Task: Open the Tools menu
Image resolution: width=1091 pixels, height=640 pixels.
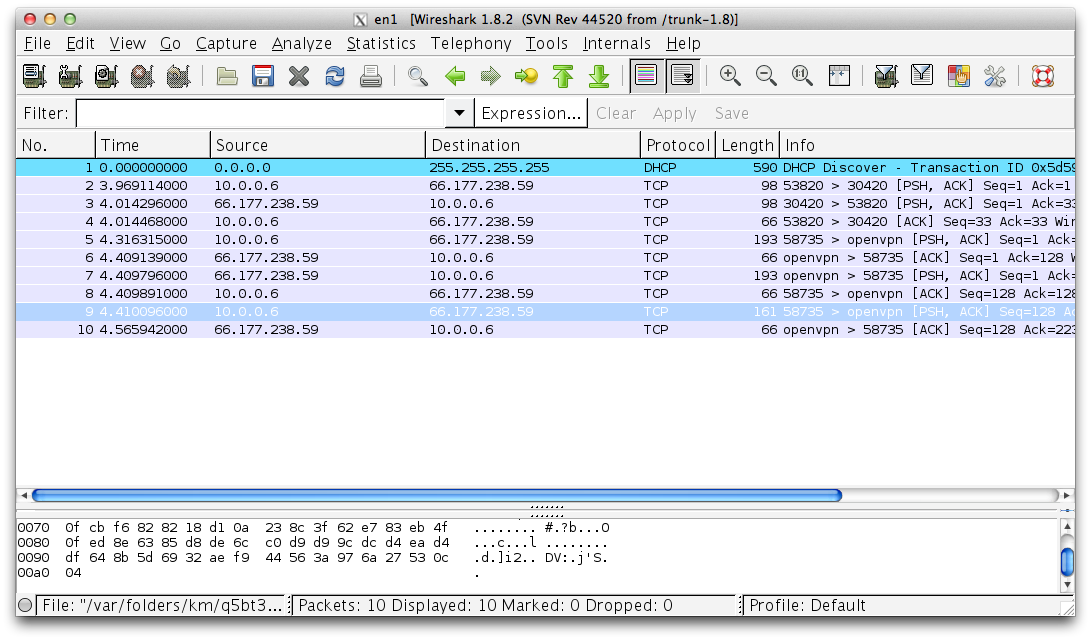Action: pyautogui.click(x=547, y=44)
